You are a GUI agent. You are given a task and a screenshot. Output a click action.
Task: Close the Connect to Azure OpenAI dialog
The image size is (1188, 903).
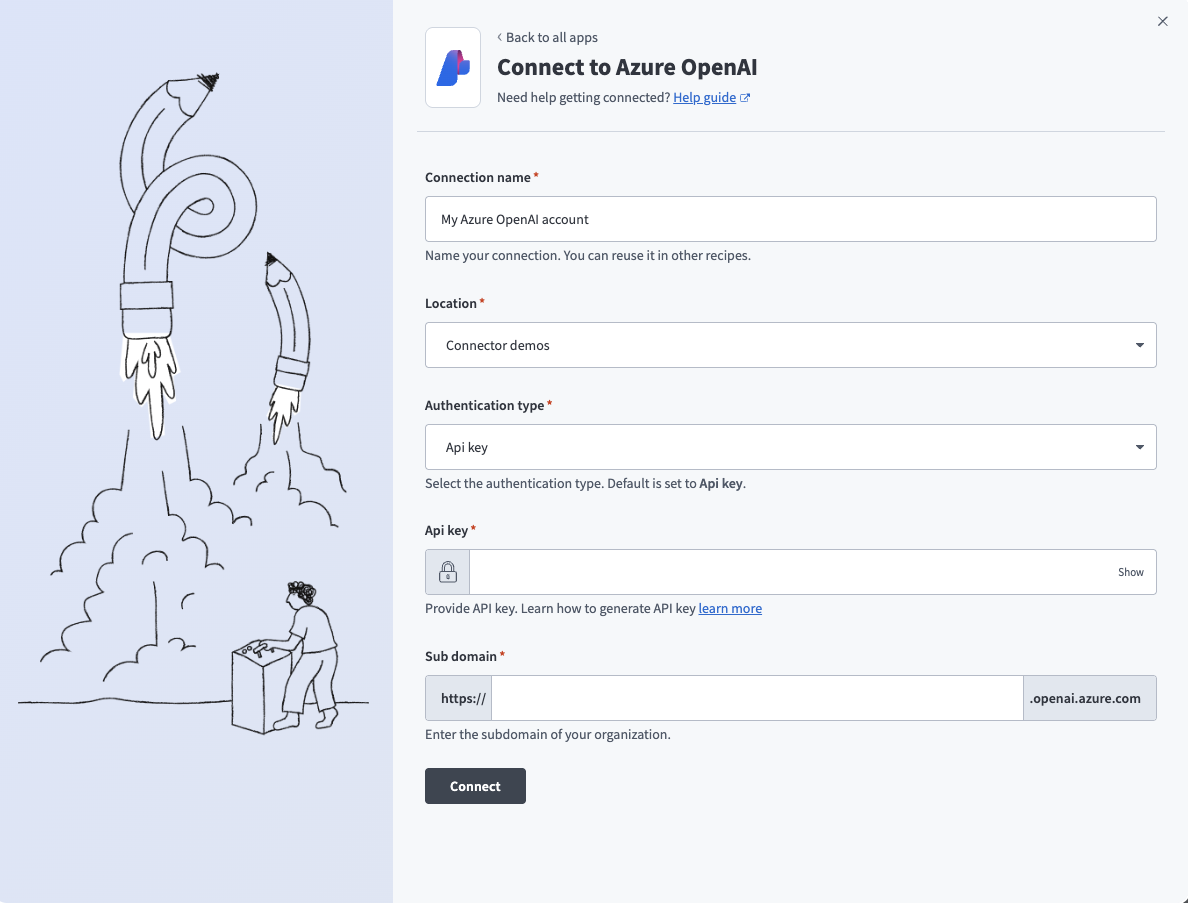tap(1163, 21)
